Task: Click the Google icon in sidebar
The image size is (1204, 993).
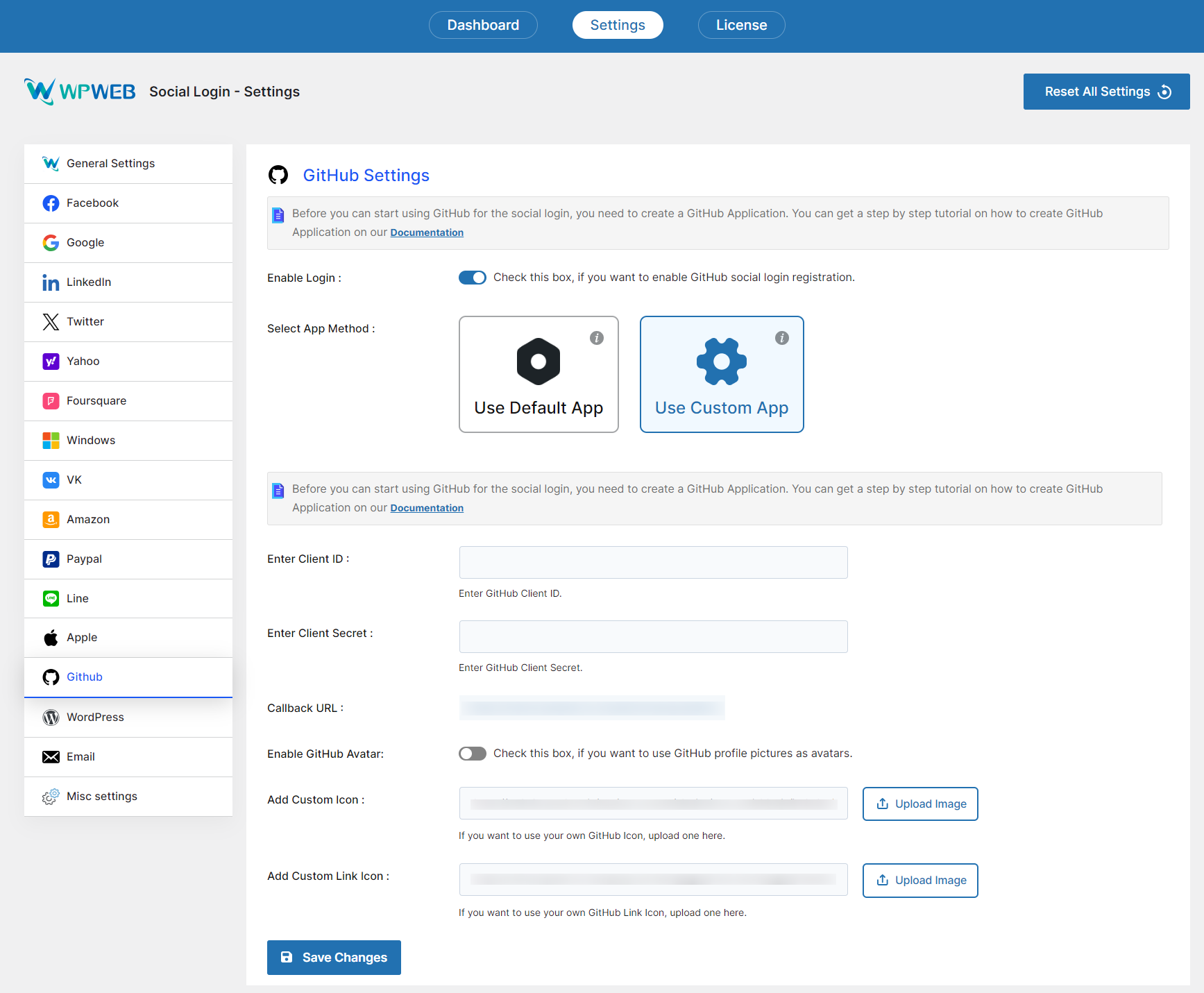Action: click(51, 242)
